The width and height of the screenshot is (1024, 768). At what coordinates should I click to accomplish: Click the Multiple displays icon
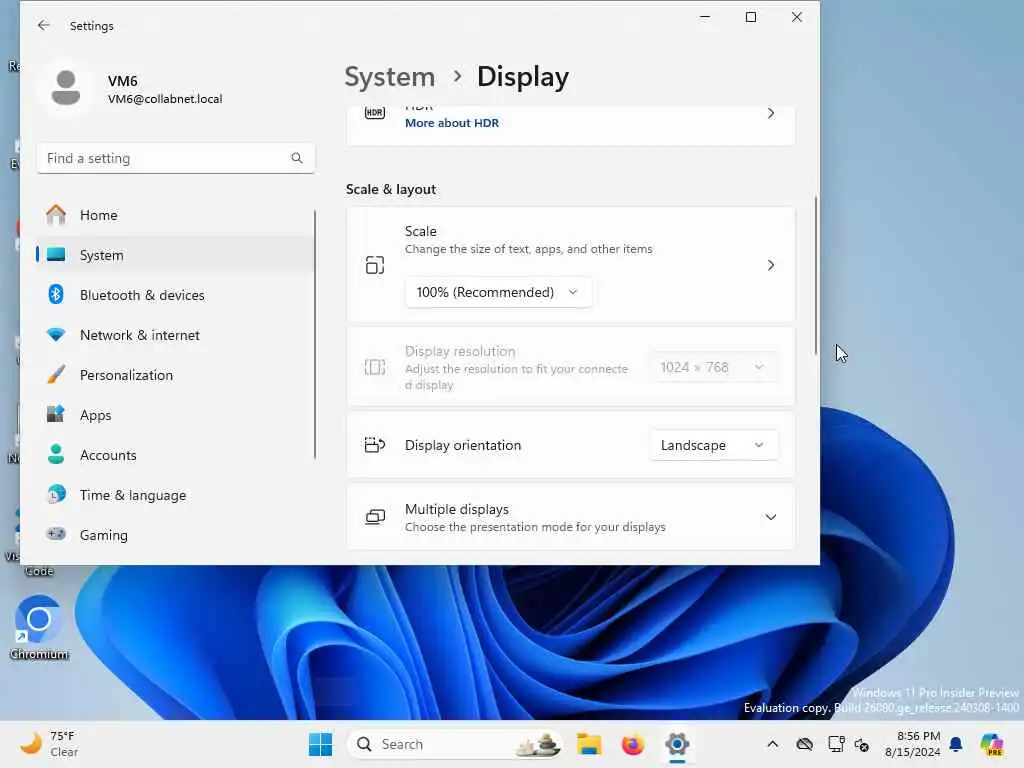pos(375,517)
